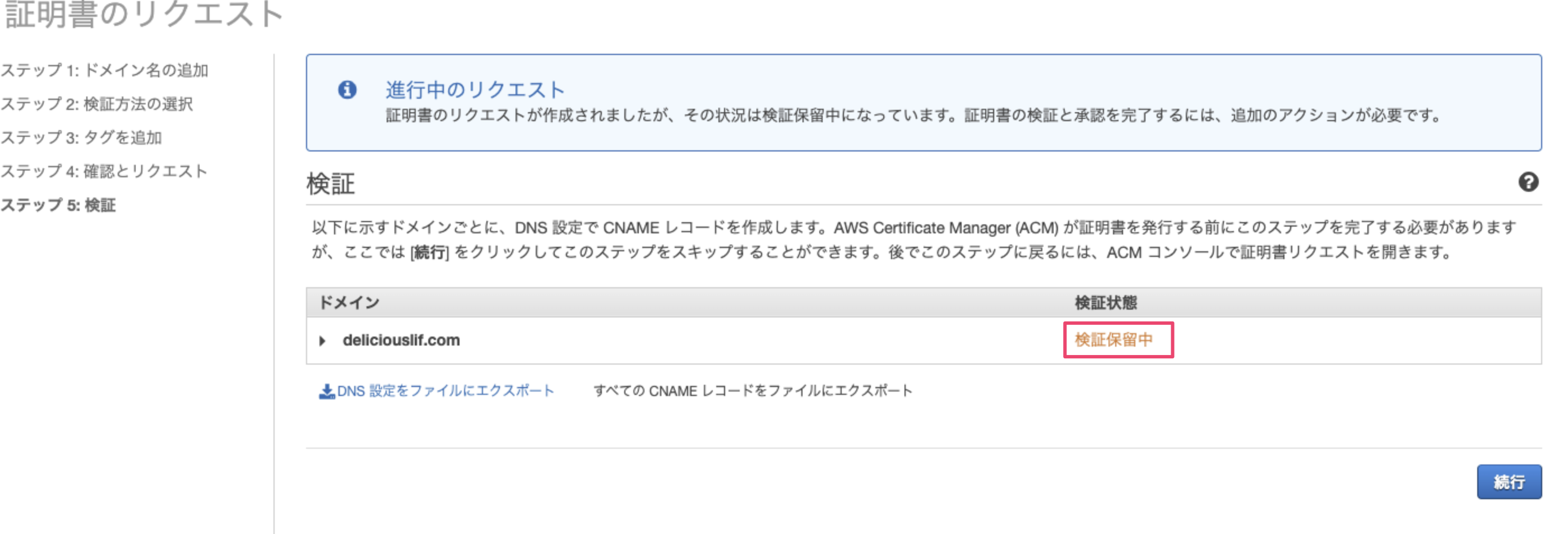This screenshot has width=1568, height=534.
Task: Open help via the question mark icon
Action: 1528,182
